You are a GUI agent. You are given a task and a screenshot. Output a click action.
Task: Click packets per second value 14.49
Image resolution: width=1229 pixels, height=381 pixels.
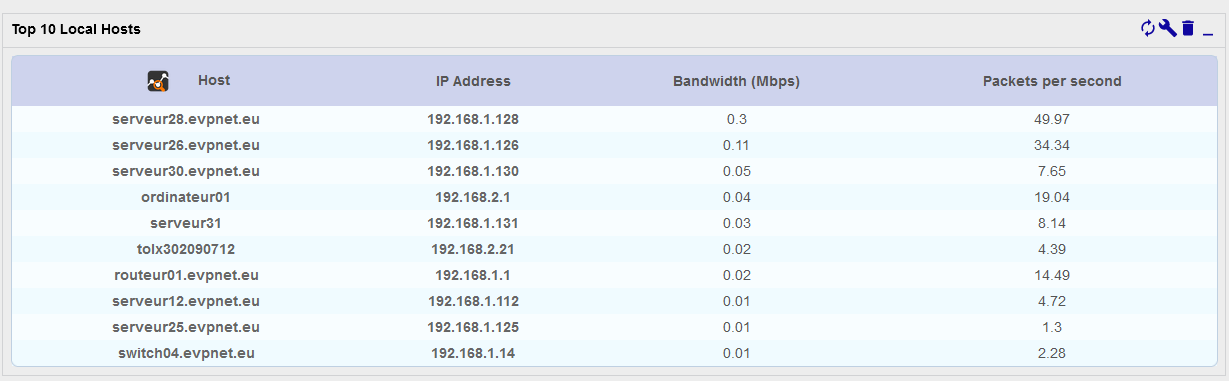pos(1052,275)
